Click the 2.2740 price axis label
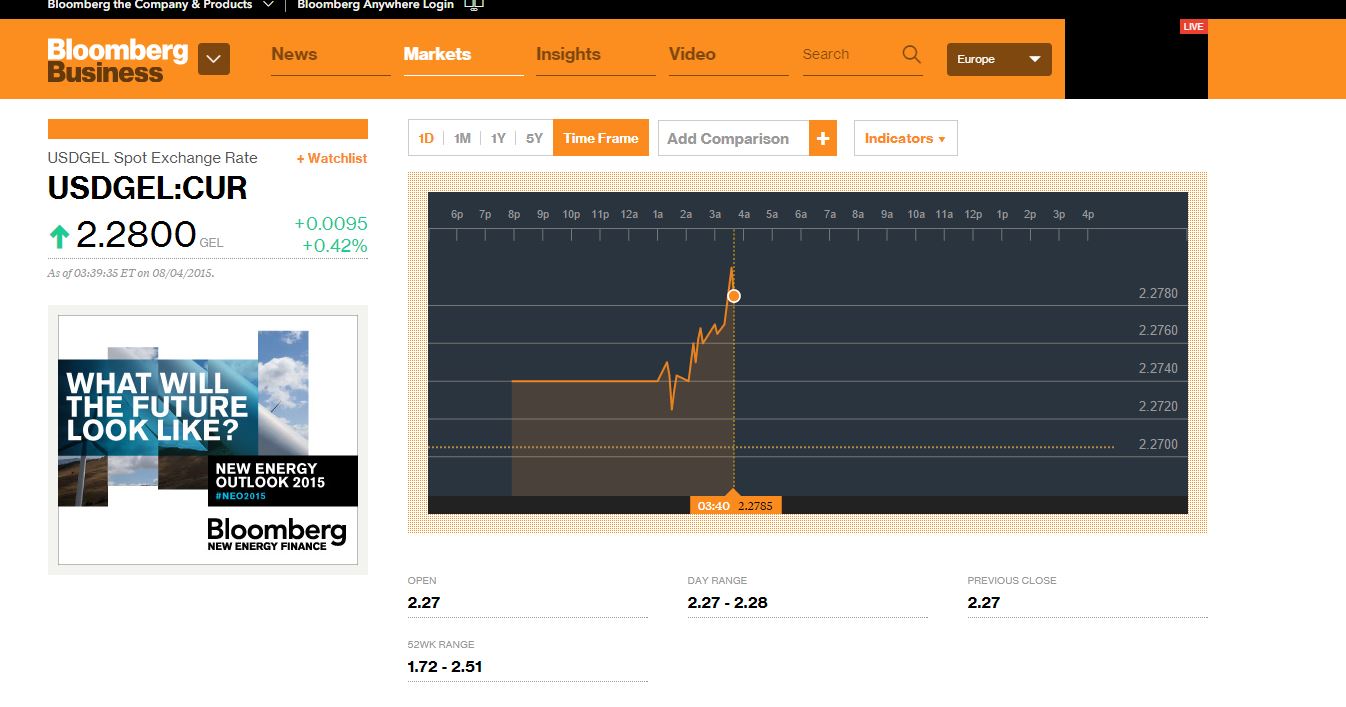The width and height of the screenshot is (1346, 707). click(1158, 369)
